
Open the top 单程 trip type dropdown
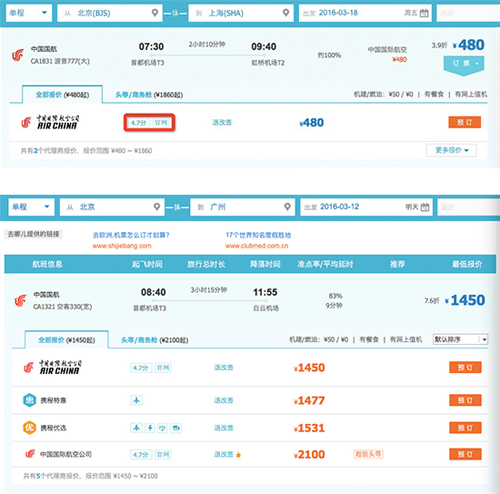pyautogui.click(x=29, y=13)
